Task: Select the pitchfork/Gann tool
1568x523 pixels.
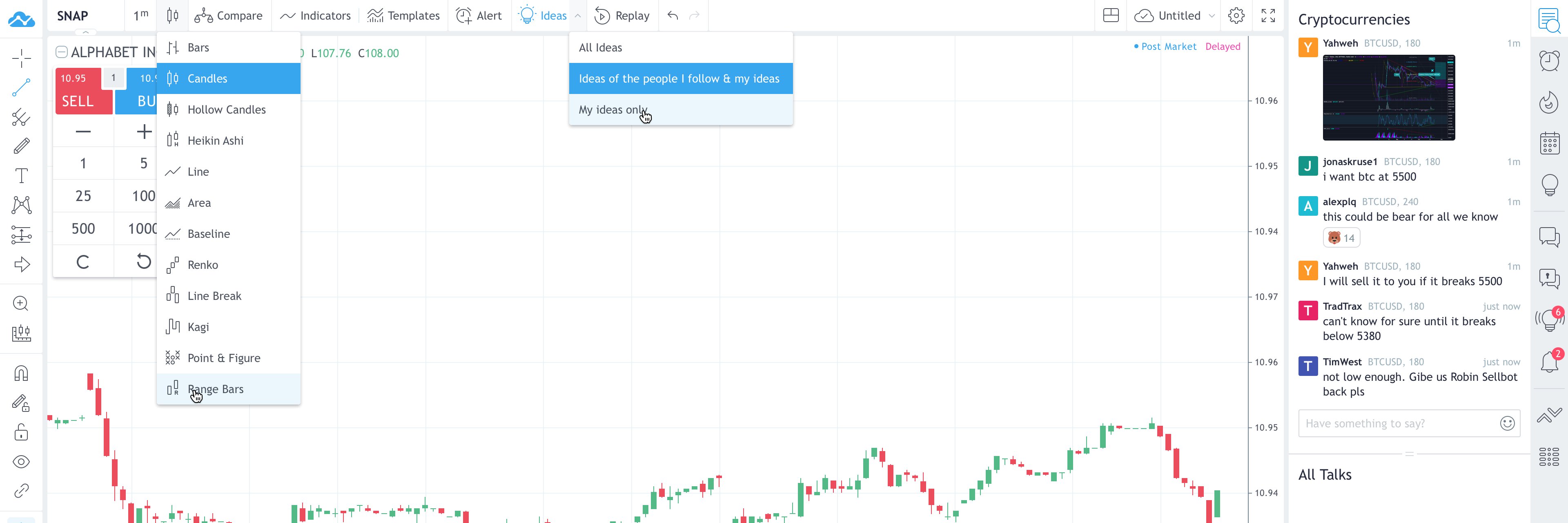Action: (x=21, y=117)
